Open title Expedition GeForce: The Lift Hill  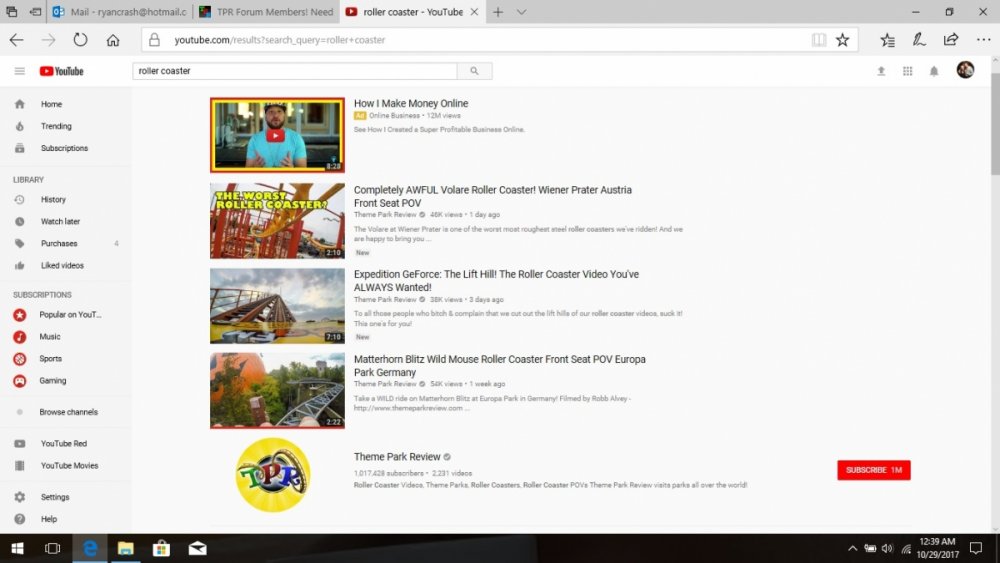(x=496, y=281)
